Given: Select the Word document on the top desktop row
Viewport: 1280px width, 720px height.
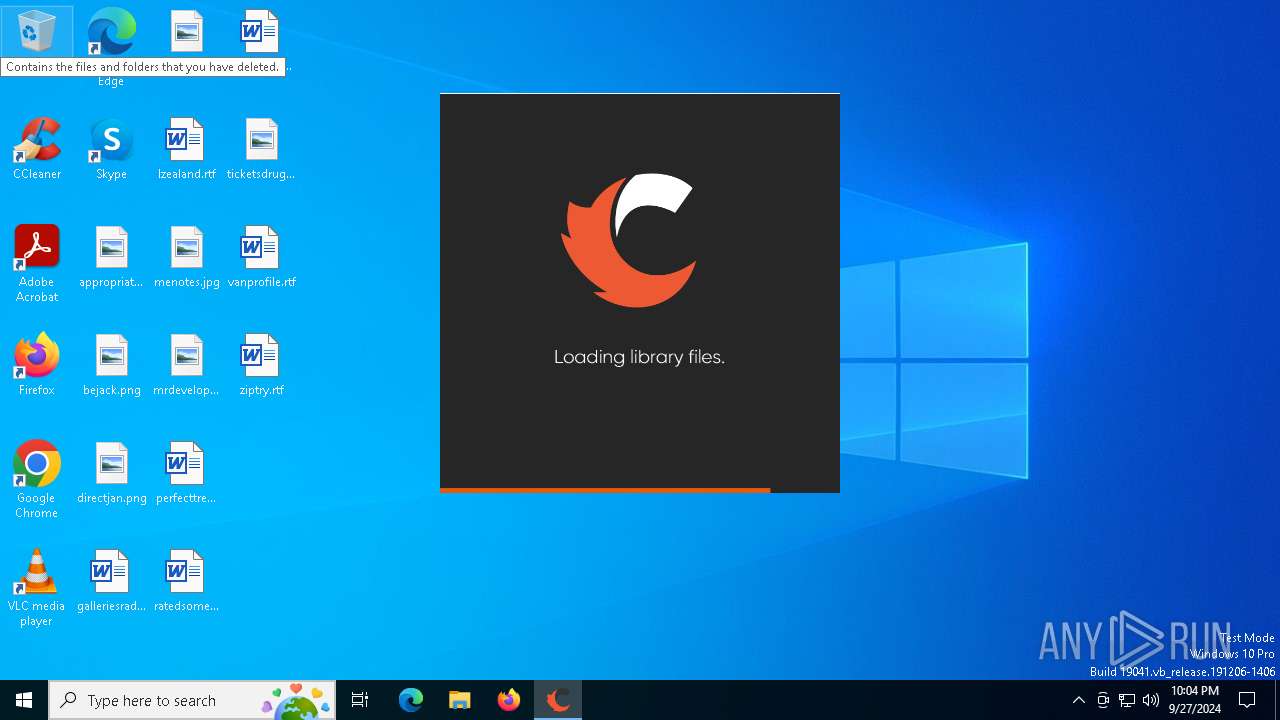Looking at the screenshot, I should [x=261, y=32].
